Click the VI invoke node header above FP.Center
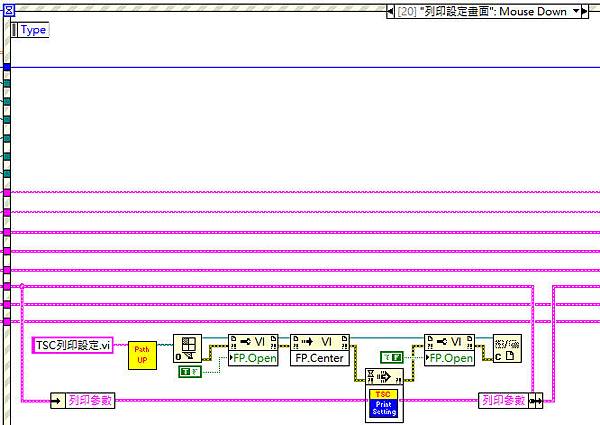The width and height of the screenshot is (600, 425). [x=320, y=342]
